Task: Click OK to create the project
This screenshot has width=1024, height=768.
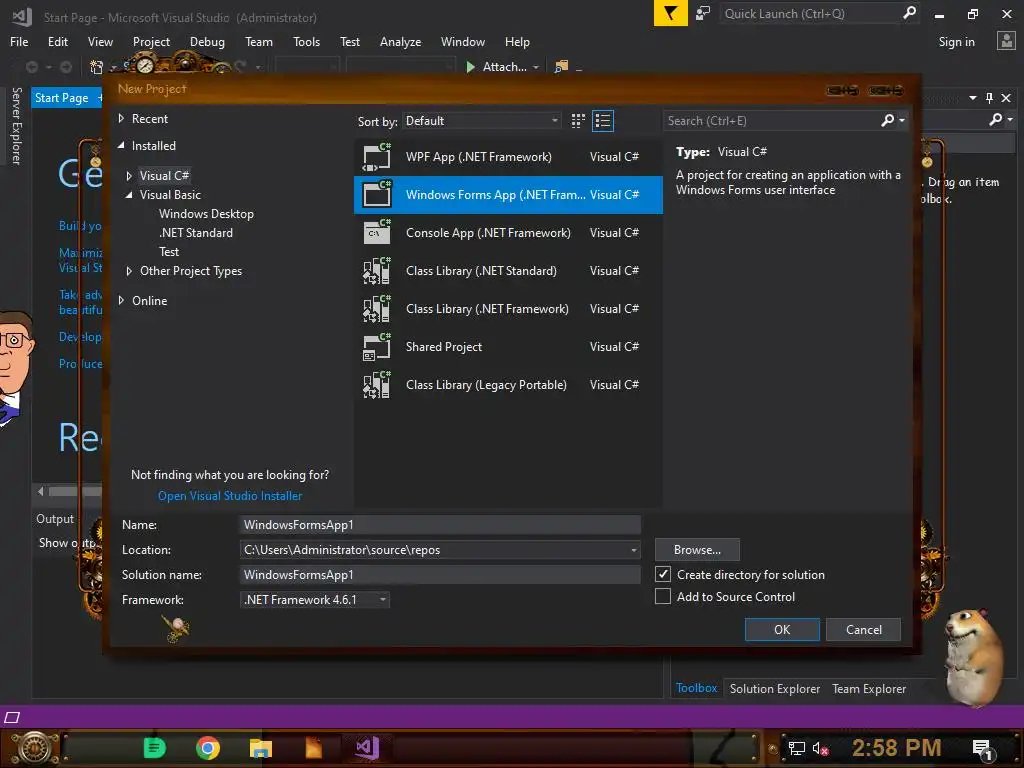Action: 782,630
